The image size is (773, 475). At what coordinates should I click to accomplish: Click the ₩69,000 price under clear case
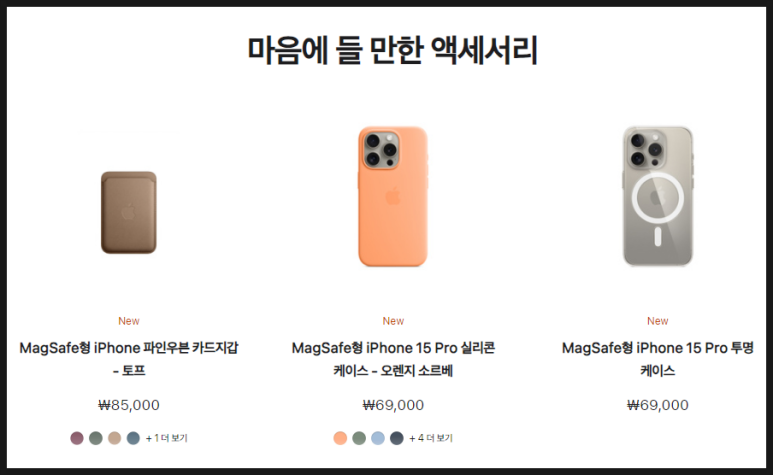658,405
